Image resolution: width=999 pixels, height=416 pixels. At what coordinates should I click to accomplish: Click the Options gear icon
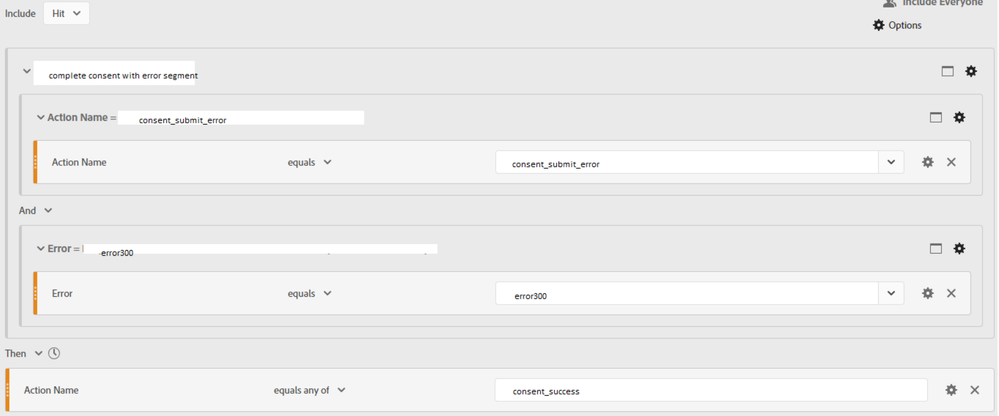(879, 25)
